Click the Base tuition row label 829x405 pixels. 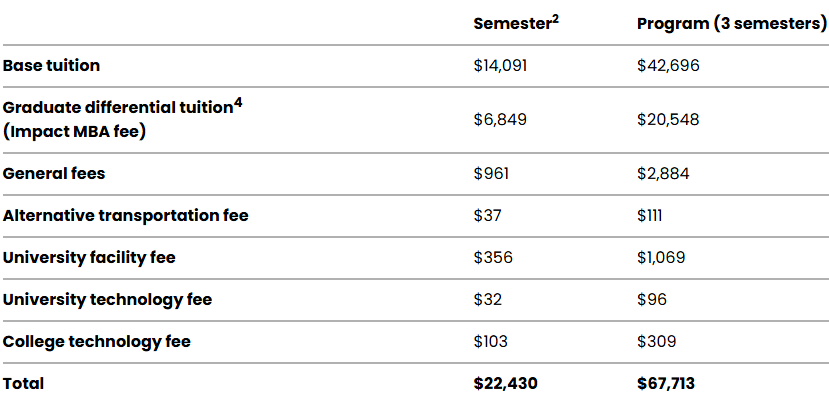52,66
